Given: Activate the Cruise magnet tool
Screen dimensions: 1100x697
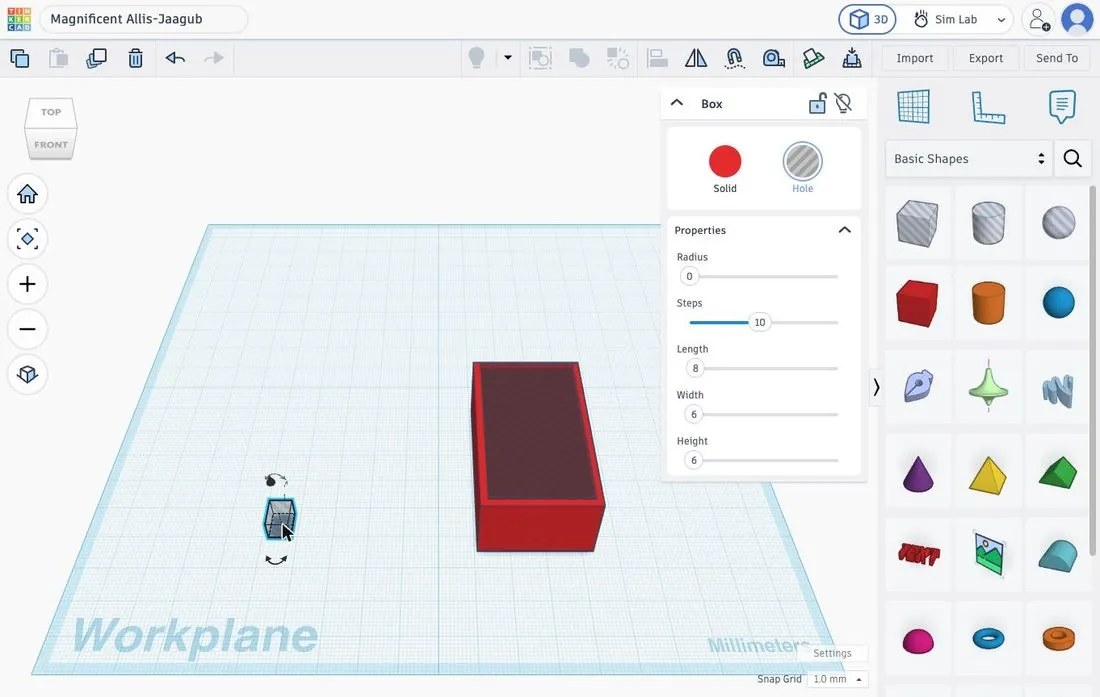Looking at the screenshot, I should pos(735,58).
